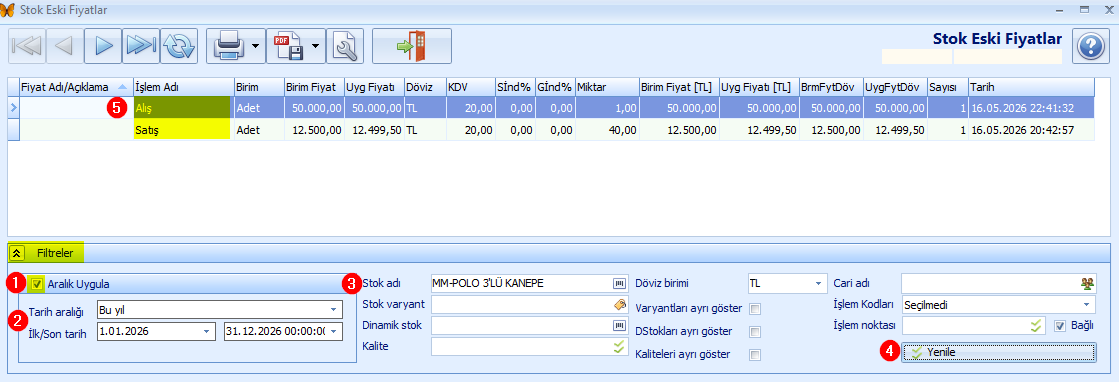Click the Cari adı input field

point(991,283)
